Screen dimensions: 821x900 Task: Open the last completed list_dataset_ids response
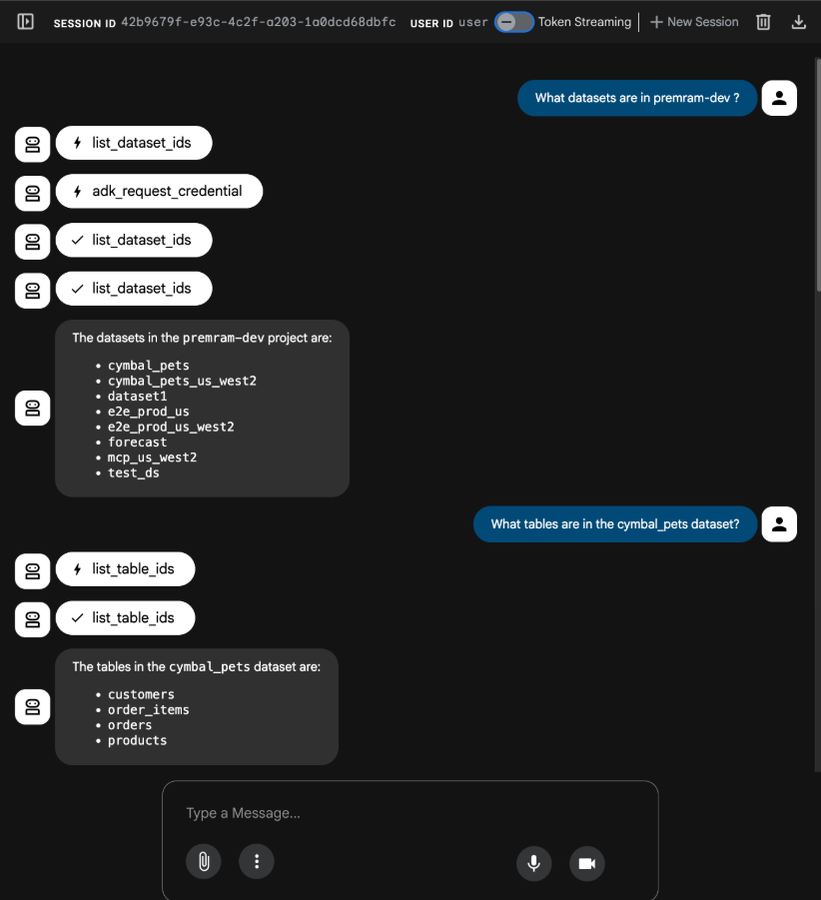134,289
